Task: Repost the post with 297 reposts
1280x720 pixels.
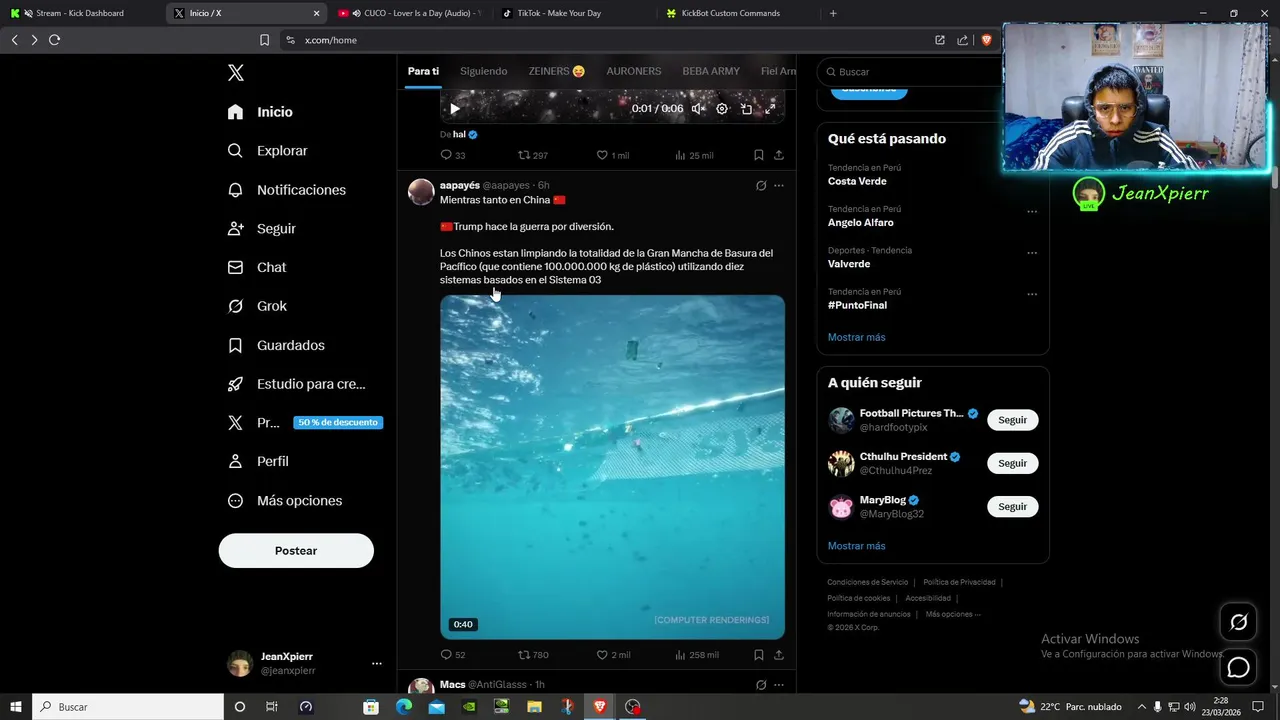Action: (532, 155)
